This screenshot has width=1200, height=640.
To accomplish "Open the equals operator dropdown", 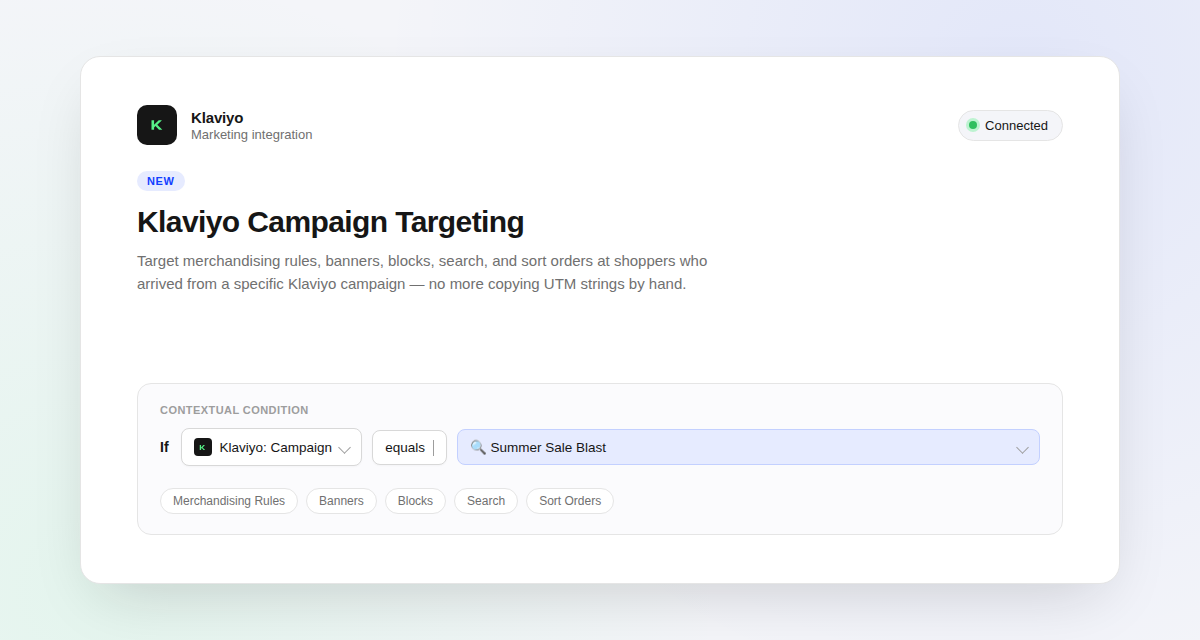I will coord(409,447).
